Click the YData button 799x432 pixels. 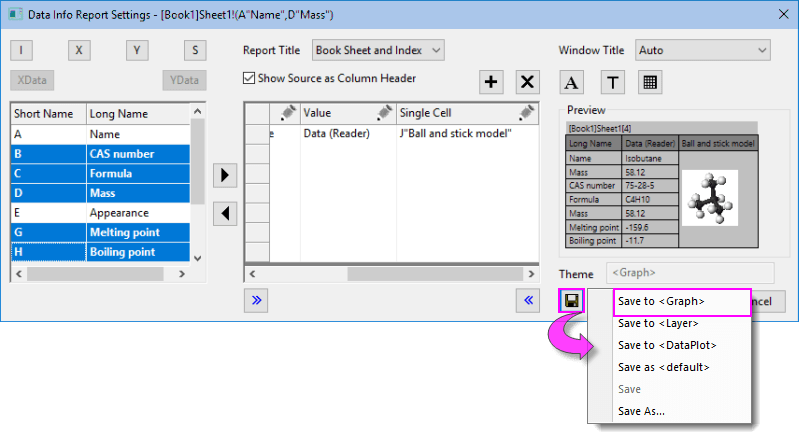click(x=184, y=80)
